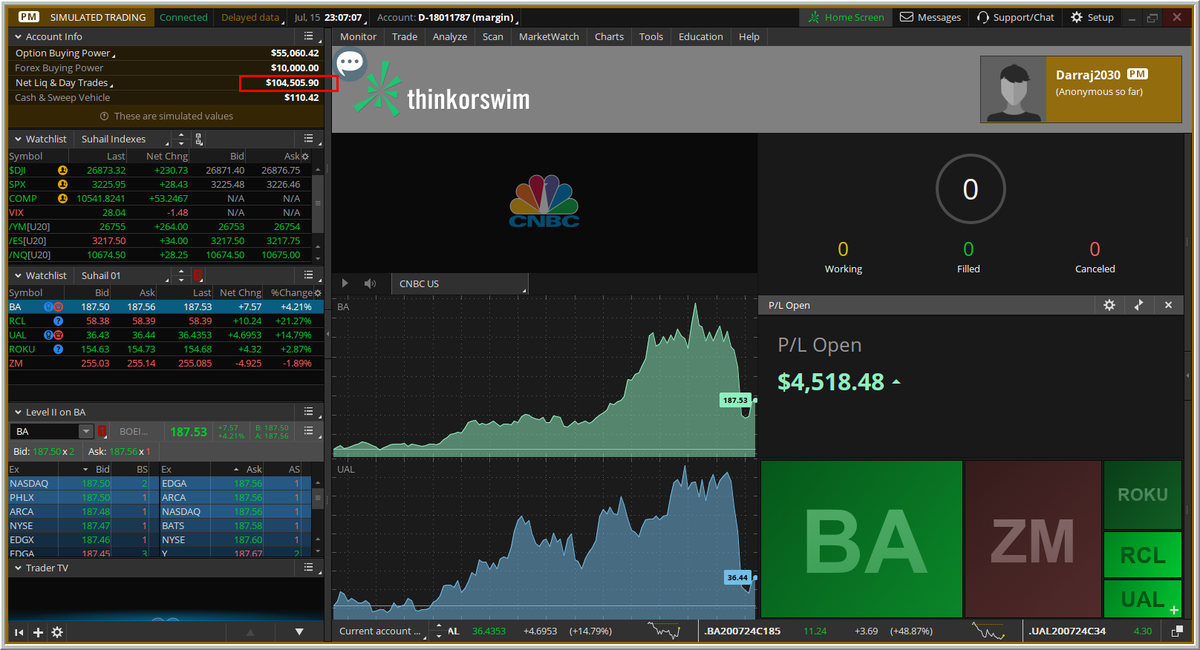Click red phone icon on BA row
The image size is (1200, 650).
(59, 307)
